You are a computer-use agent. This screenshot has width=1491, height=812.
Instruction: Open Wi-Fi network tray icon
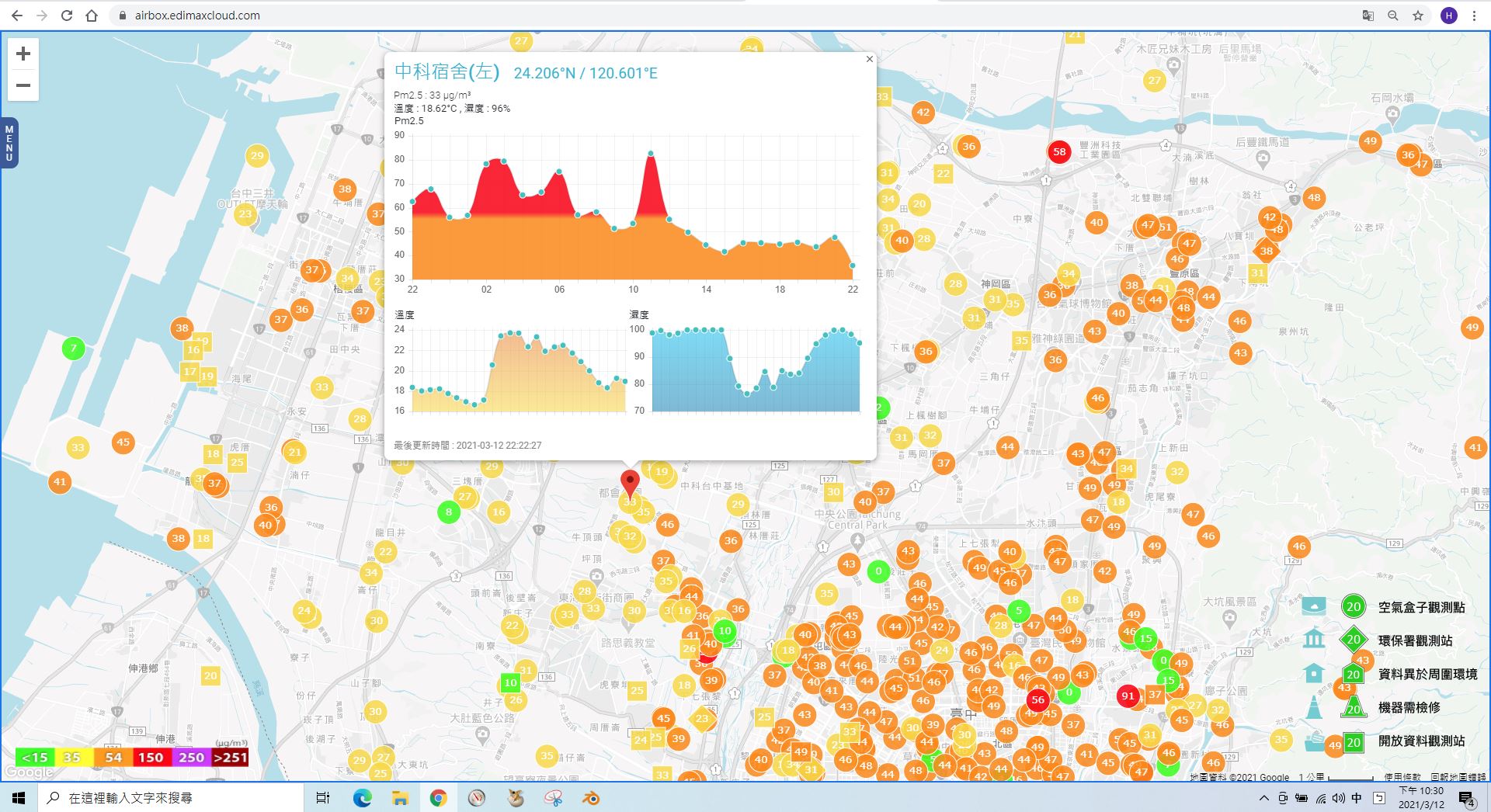click(1321, 798)
